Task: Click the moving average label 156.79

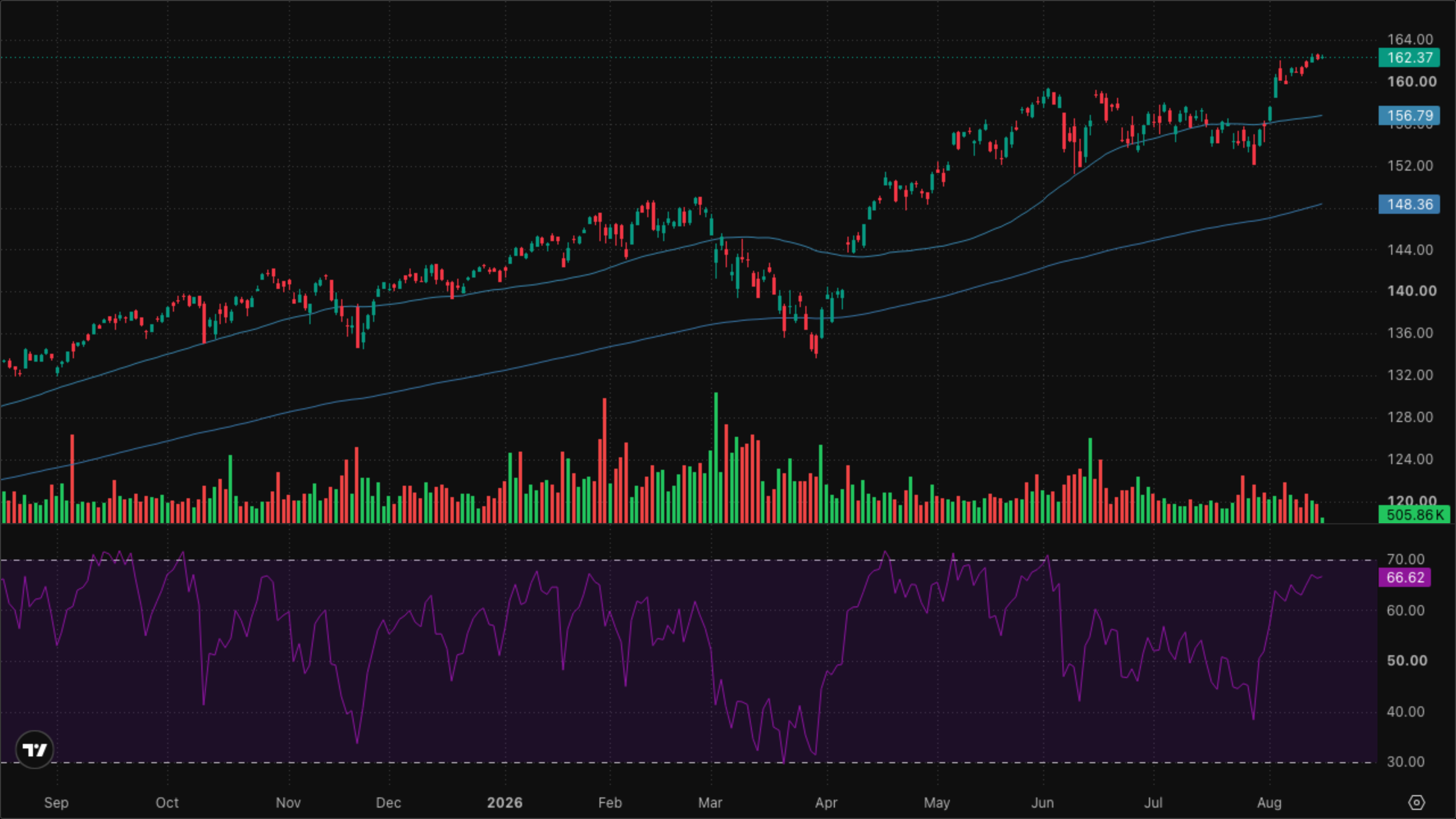Action: click(1409, 115)
